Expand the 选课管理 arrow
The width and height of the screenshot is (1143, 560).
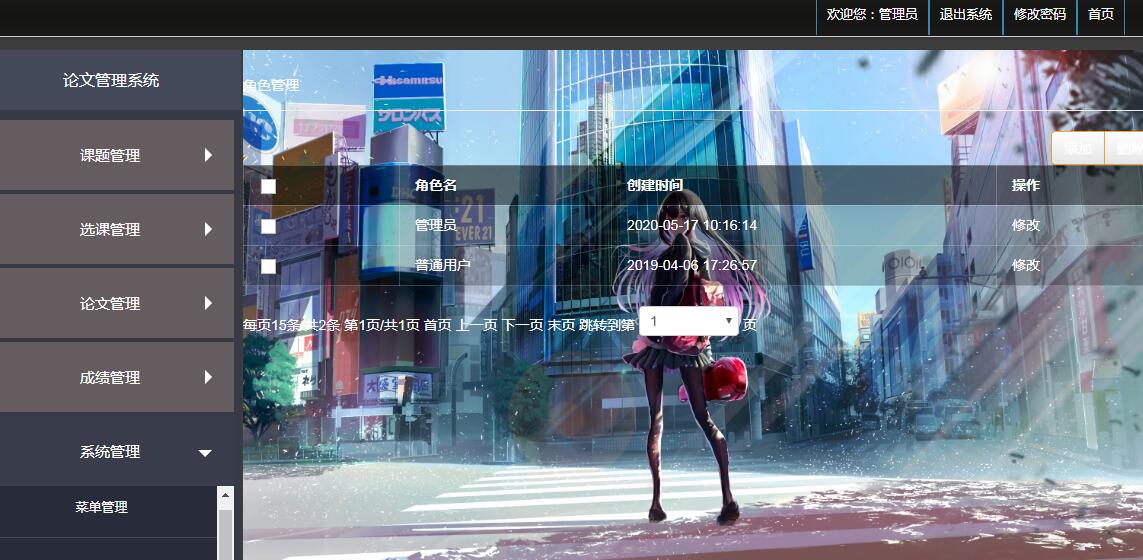(208, 229)
